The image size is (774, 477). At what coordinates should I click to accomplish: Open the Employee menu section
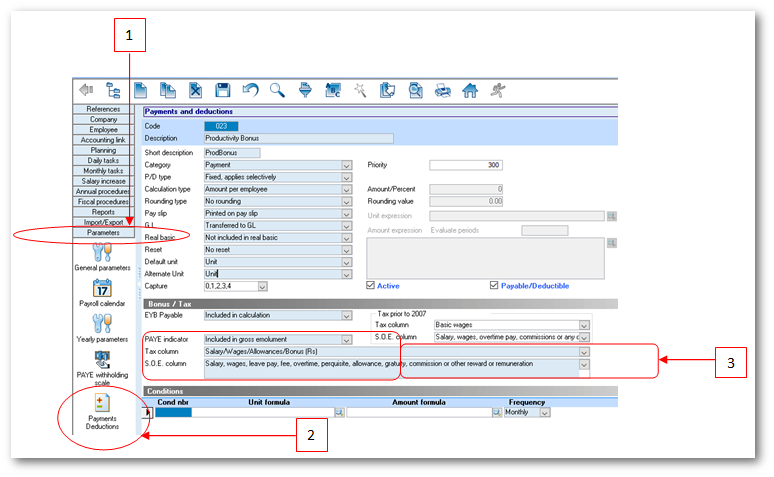(103, 130)
